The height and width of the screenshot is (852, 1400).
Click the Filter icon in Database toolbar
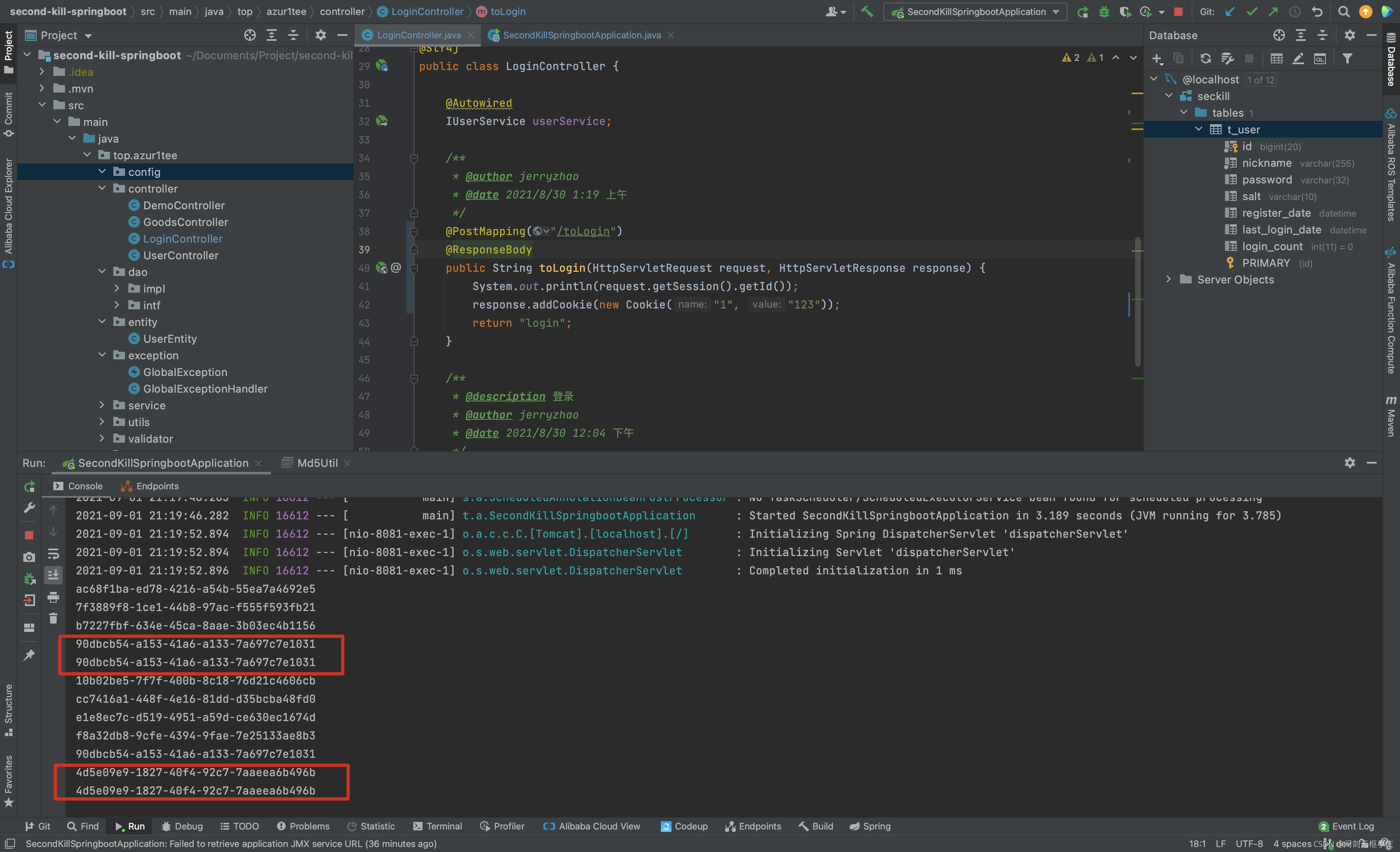(1347, 58)
